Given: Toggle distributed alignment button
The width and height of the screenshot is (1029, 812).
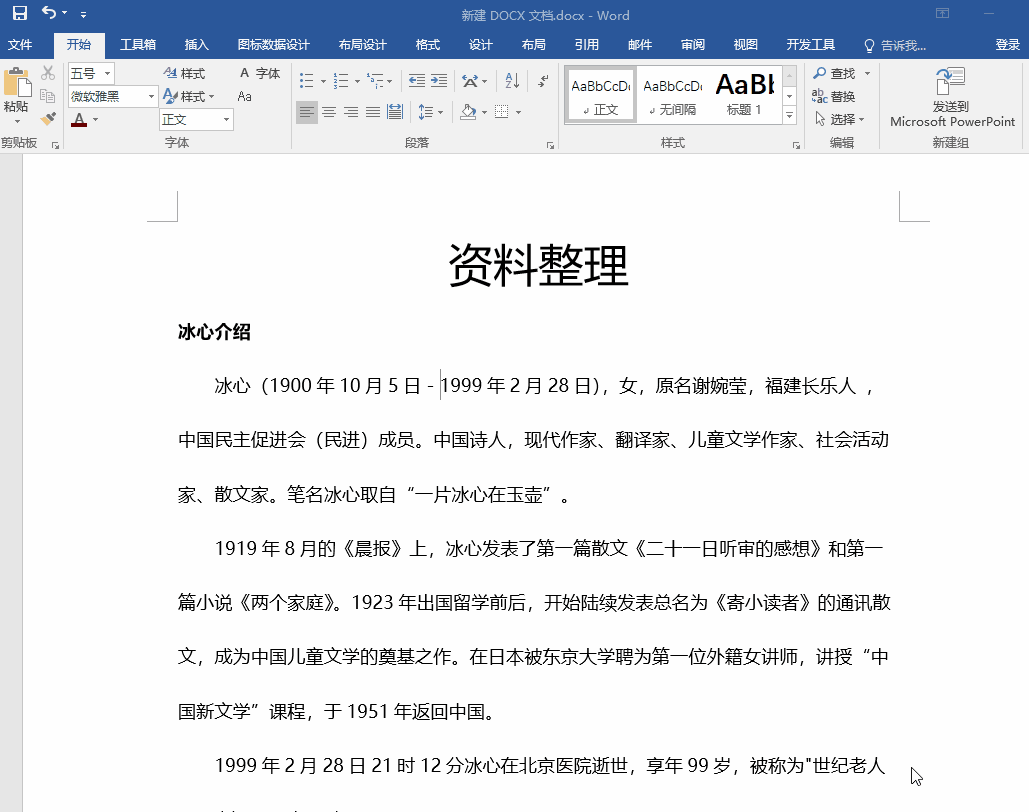Looking at the screenshot, I should coord(395,112).
